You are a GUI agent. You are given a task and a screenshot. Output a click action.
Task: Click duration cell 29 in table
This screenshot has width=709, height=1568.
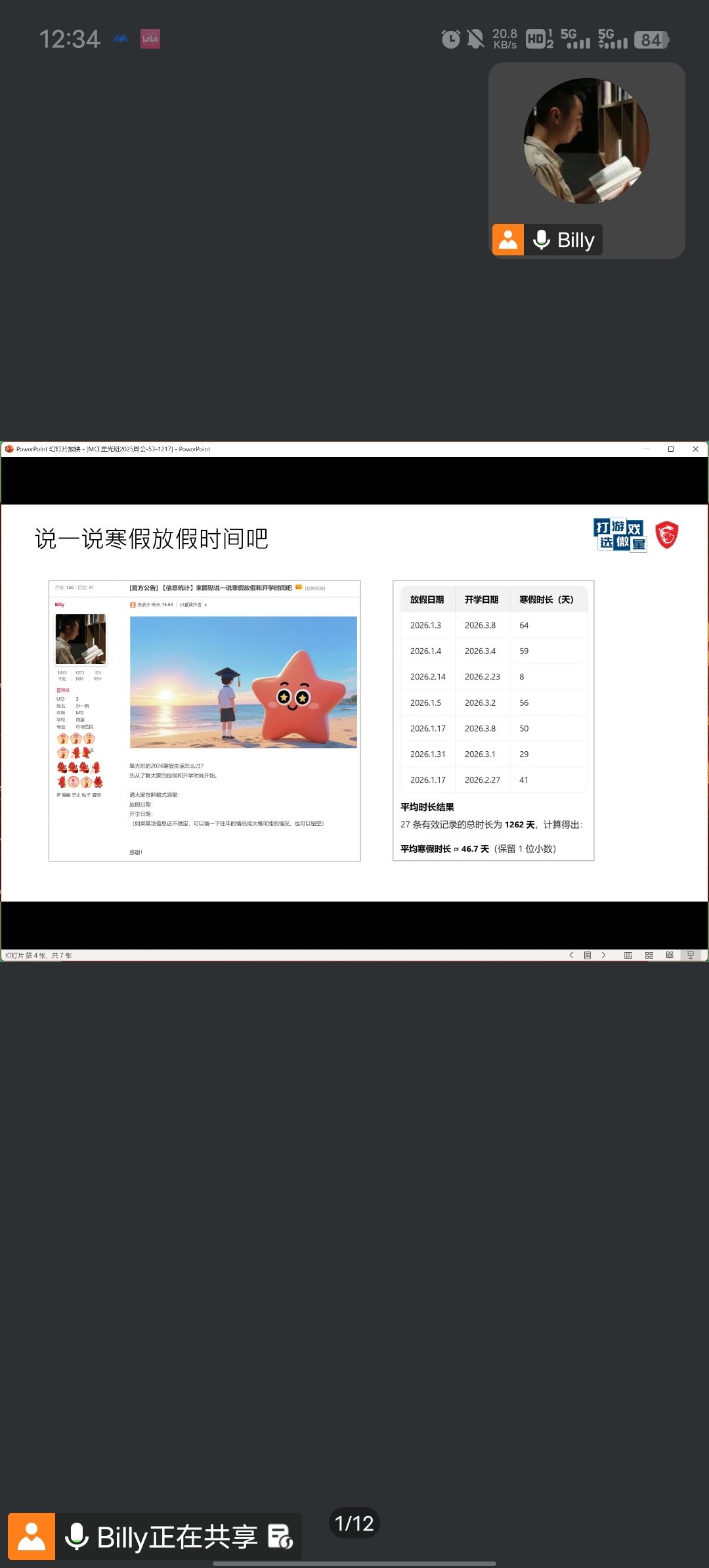524,754
